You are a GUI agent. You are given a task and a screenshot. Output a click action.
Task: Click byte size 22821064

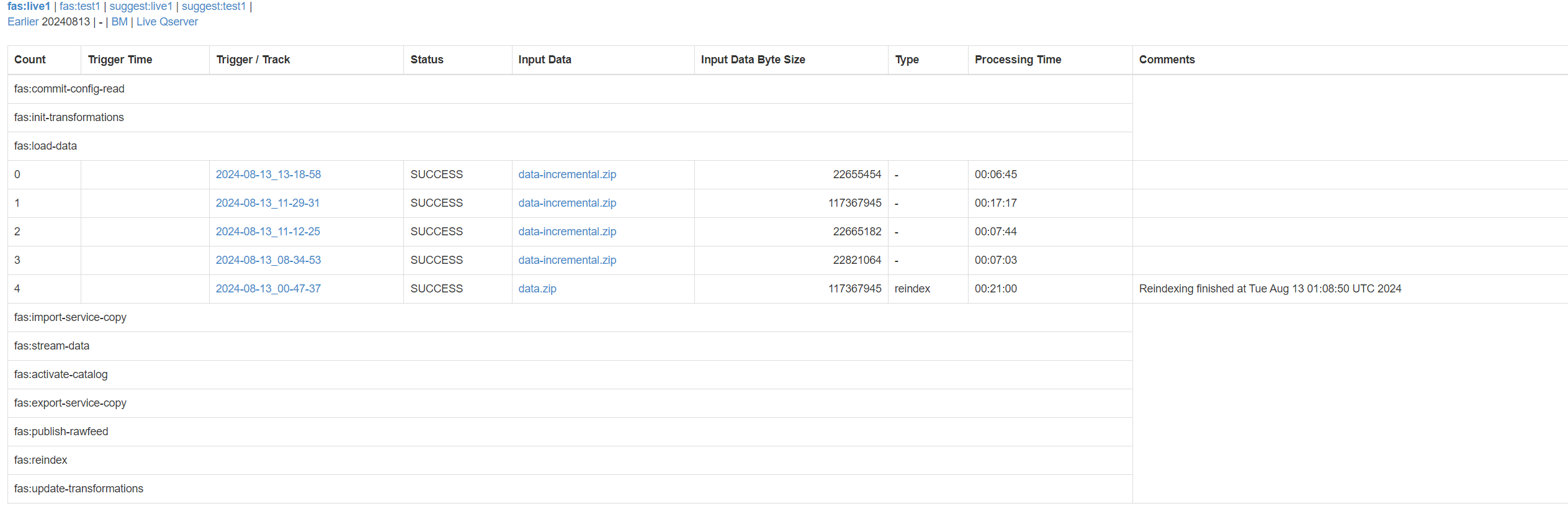pyautogui.click(x=857, y=260)
